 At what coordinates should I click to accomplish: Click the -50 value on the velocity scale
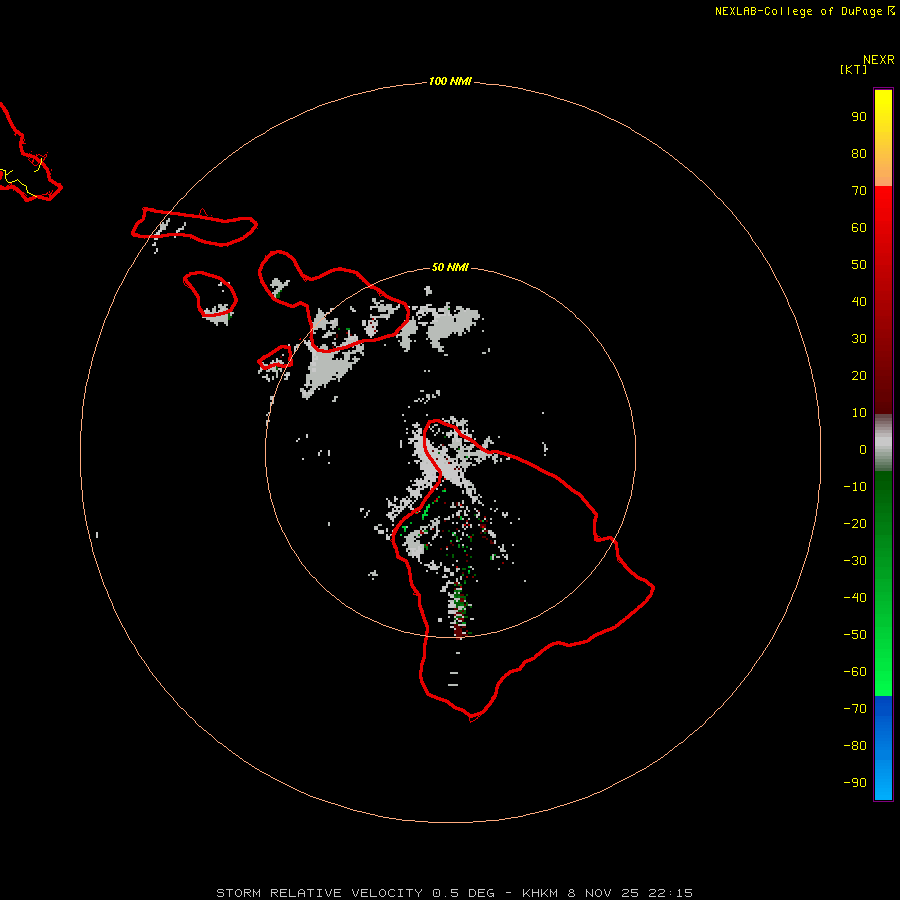click(855, 635)
